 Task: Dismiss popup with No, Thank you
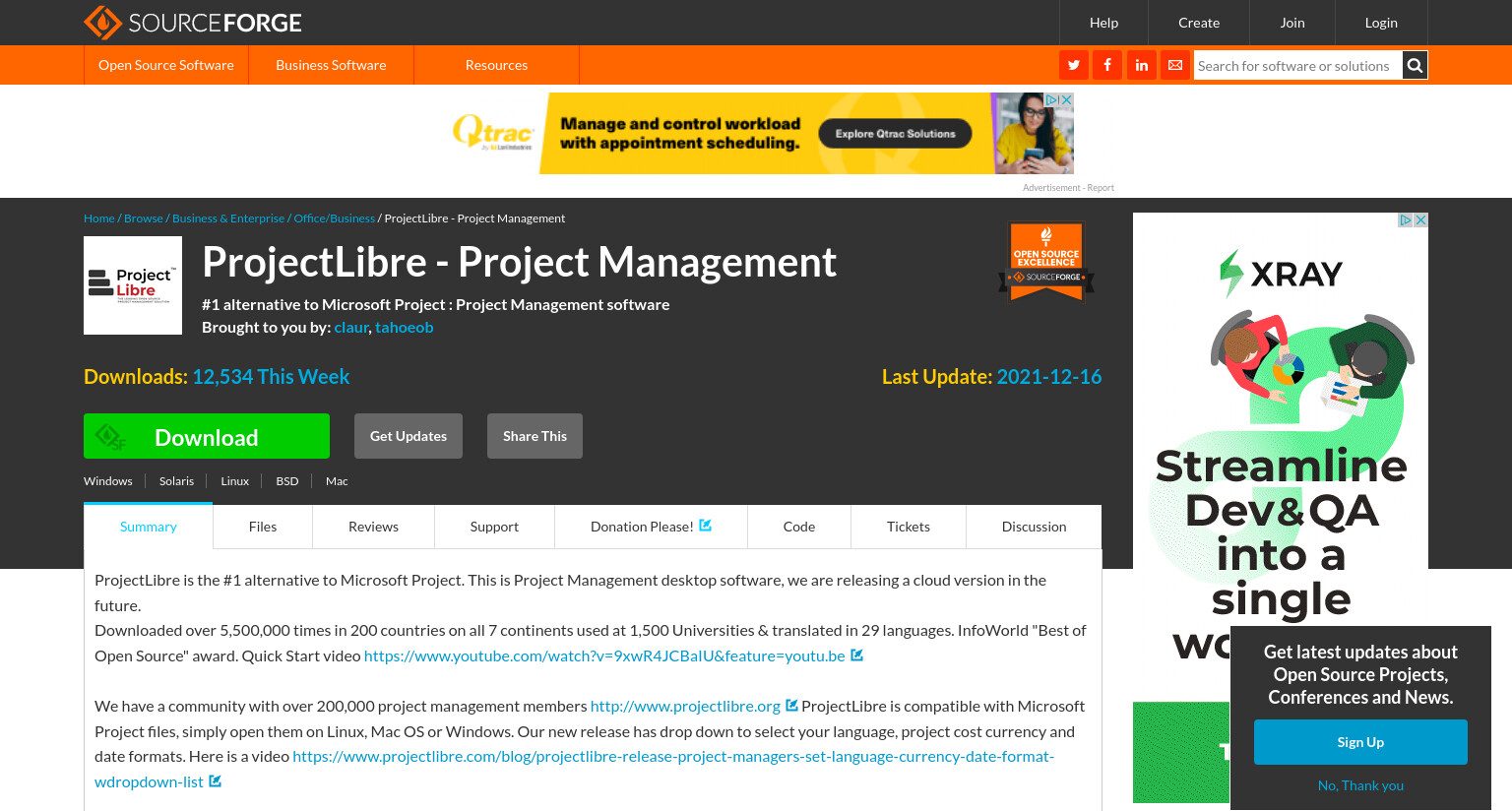click(1360, 785)
